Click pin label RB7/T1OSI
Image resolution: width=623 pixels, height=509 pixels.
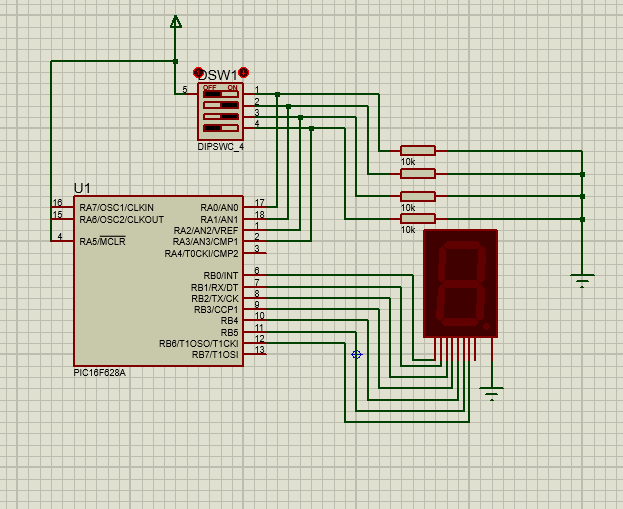click(215, 354)
